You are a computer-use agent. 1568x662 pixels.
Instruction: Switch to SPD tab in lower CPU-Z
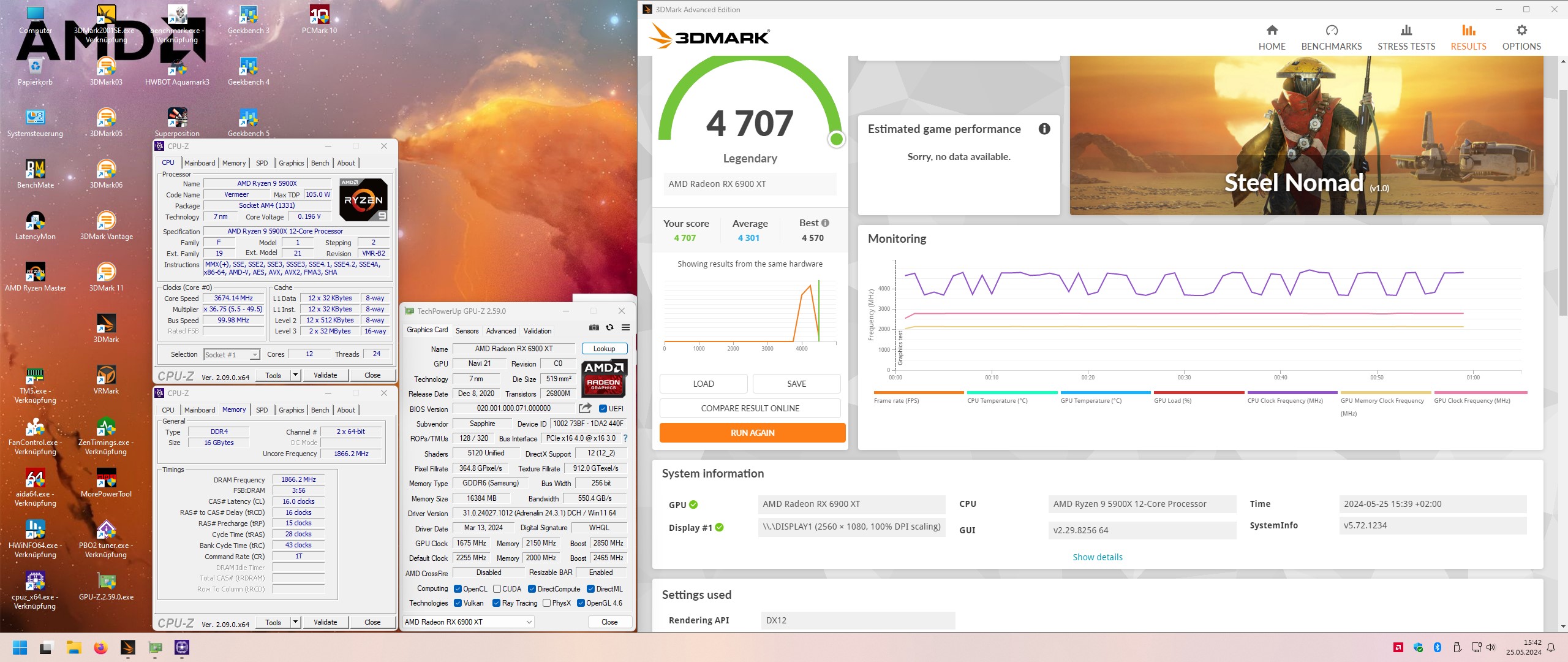point(262,410)
